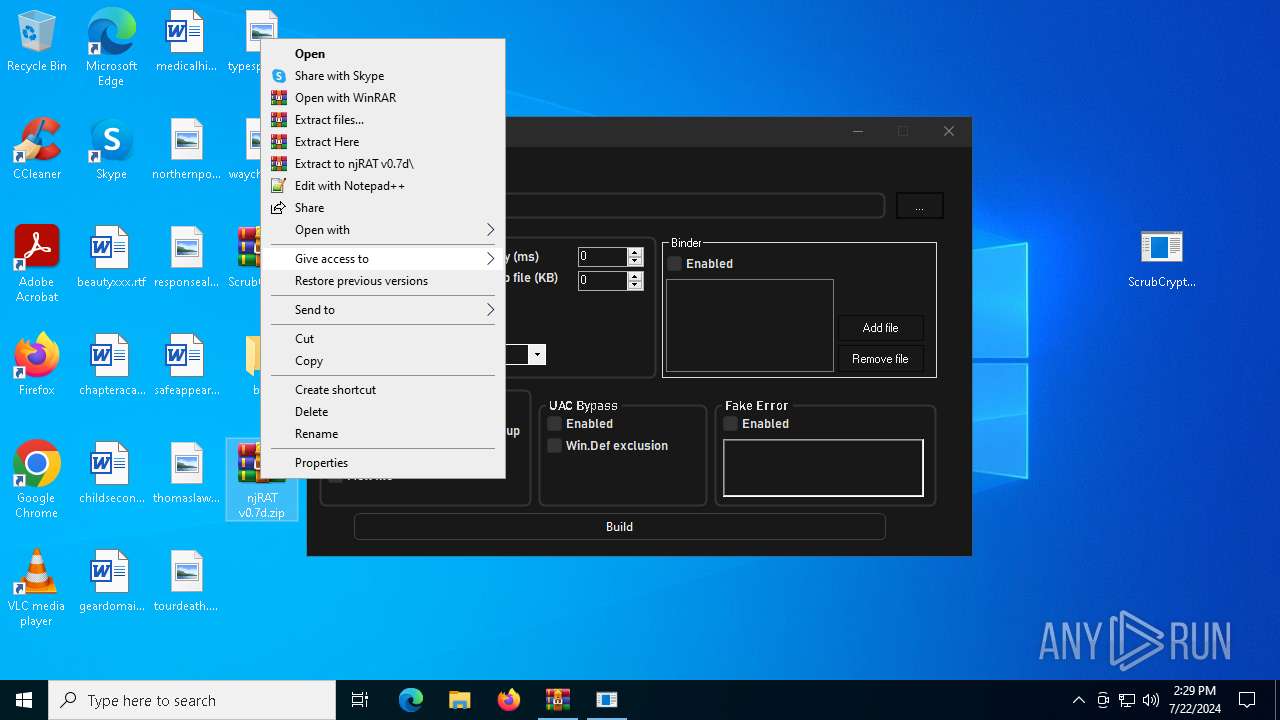Choose Extract files... option

coord(383,120)
